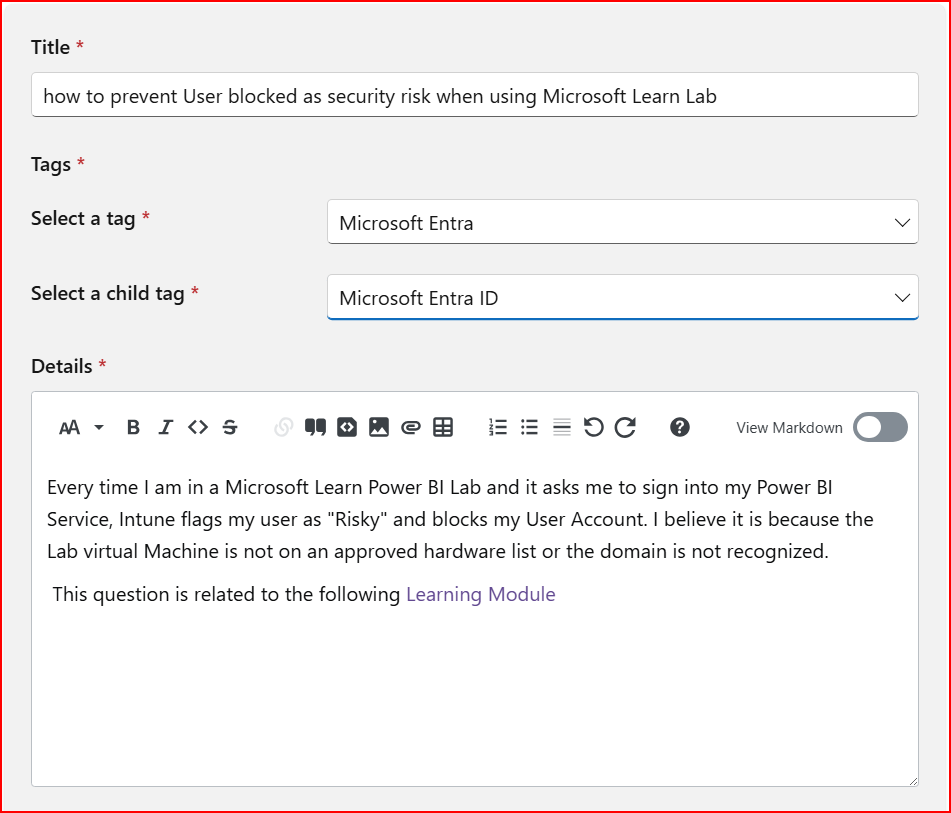Viewport: 951px width, 813px height.
Task: Toggle bold formatting
Action: 133,428
